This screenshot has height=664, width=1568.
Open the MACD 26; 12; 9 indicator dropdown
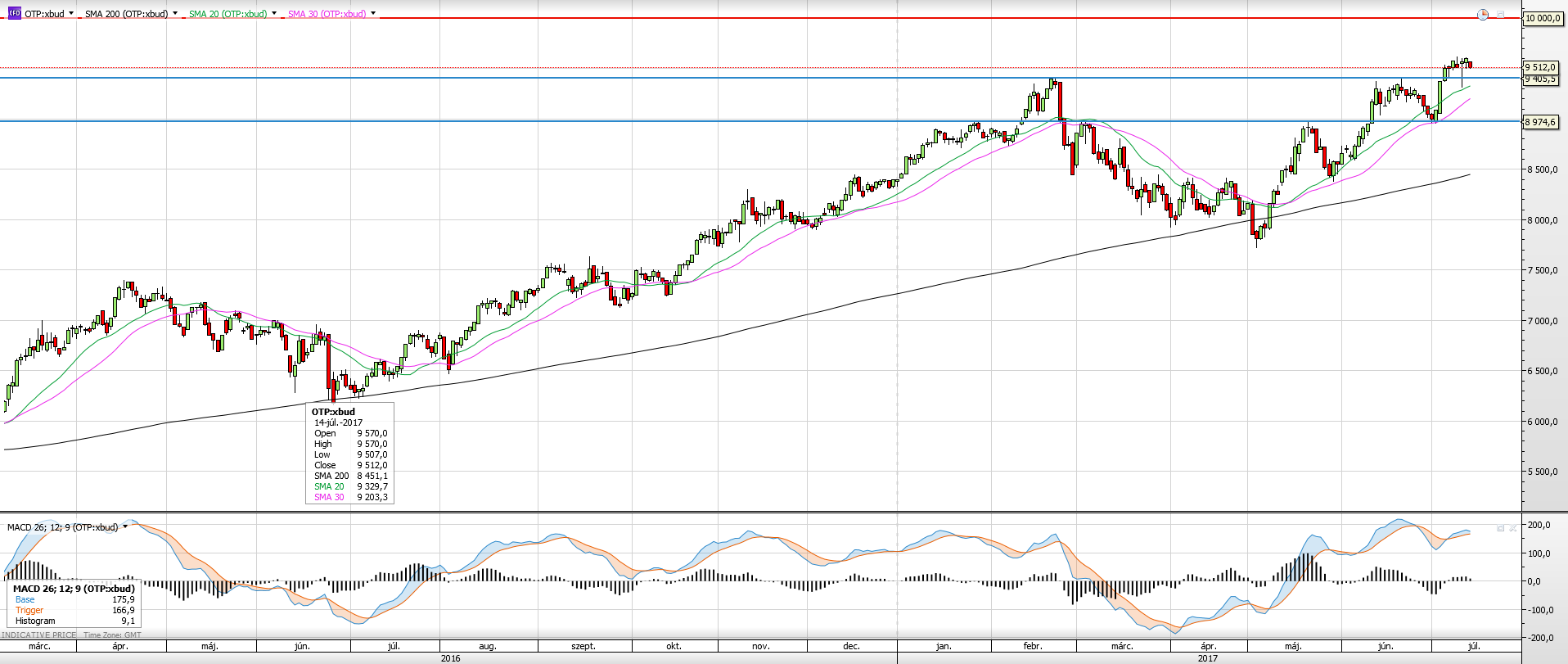pos(125,527)
